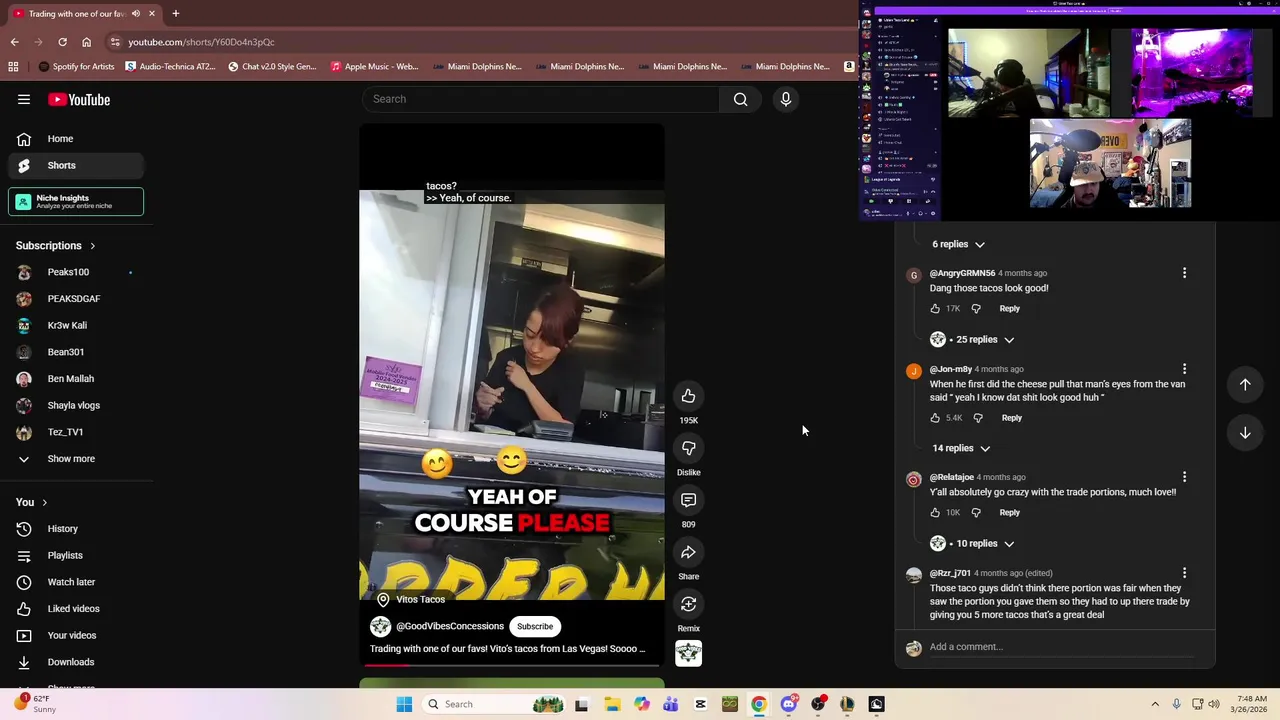1280x720 pixels.
Task: Open the Subscriptions section chevron
Action: point(92,246)
